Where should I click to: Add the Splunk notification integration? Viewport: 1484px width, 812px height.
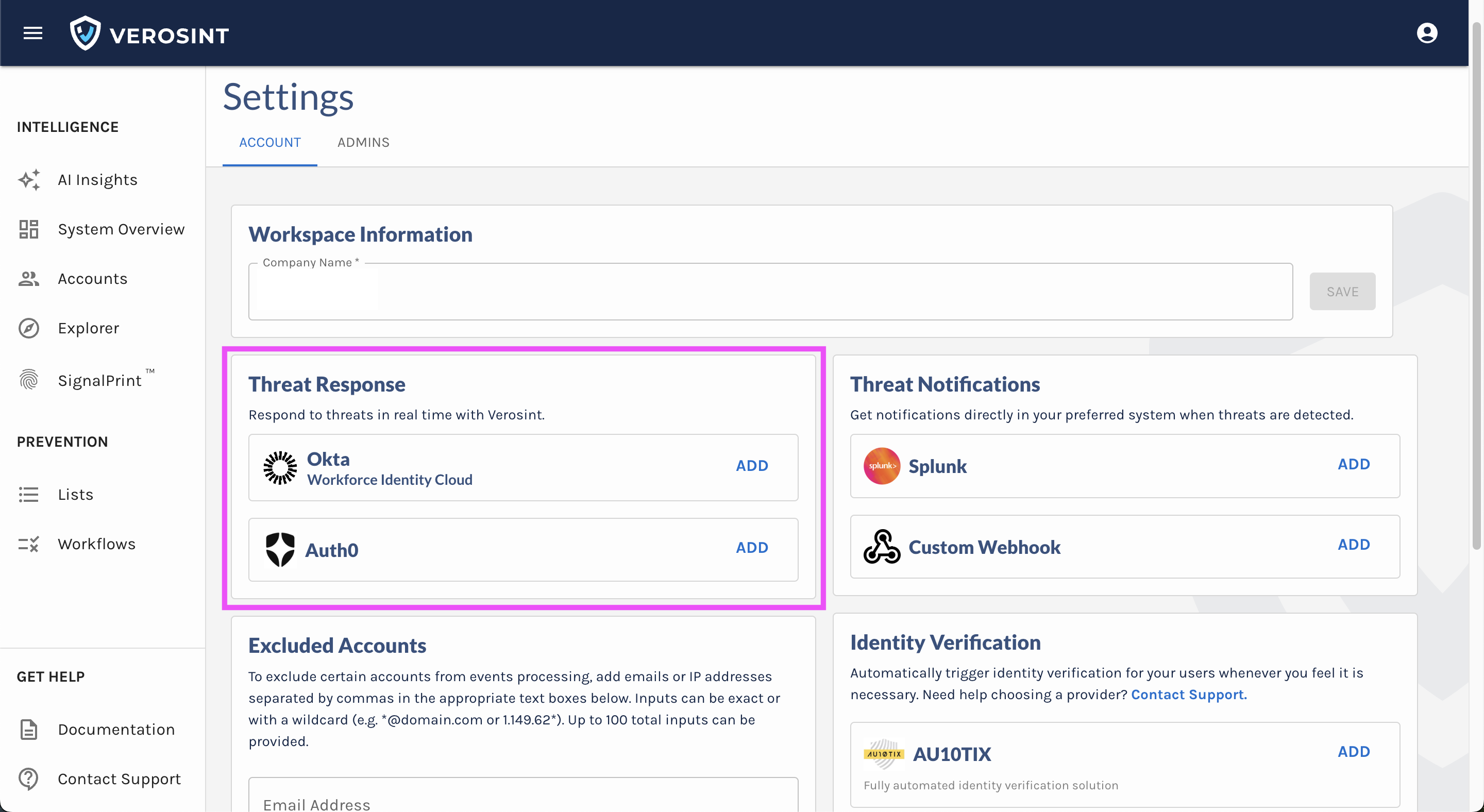tap(1353, 464)
